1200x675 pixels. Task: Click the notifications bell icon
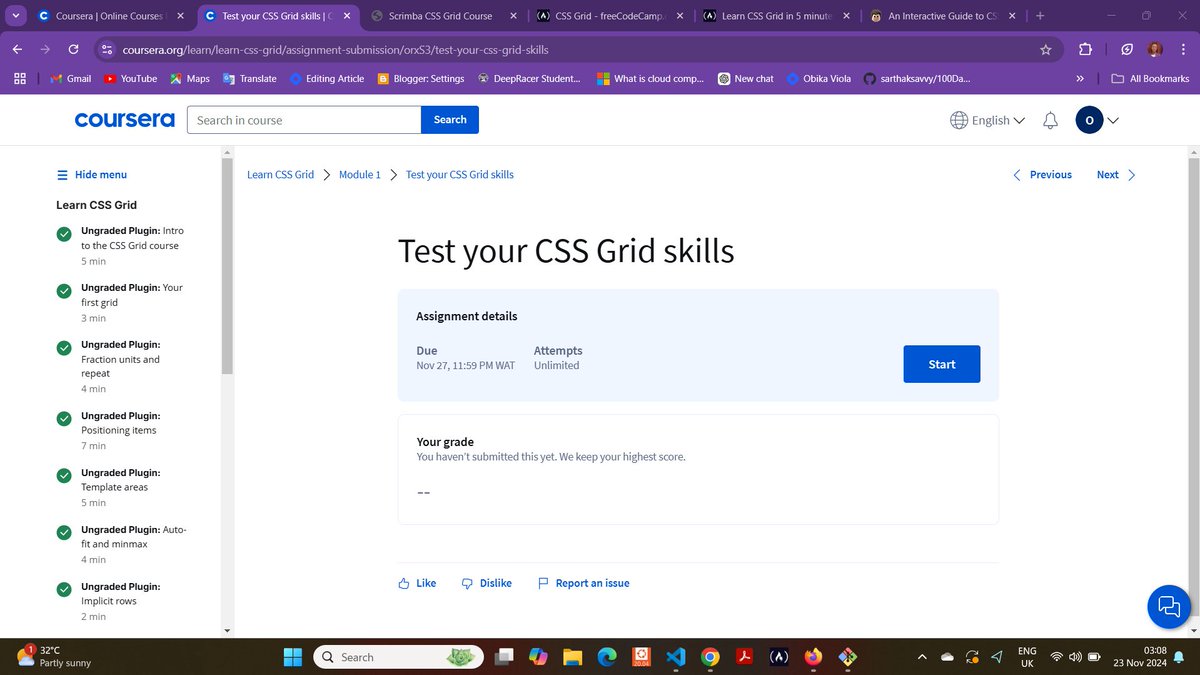click(1050, 120)
